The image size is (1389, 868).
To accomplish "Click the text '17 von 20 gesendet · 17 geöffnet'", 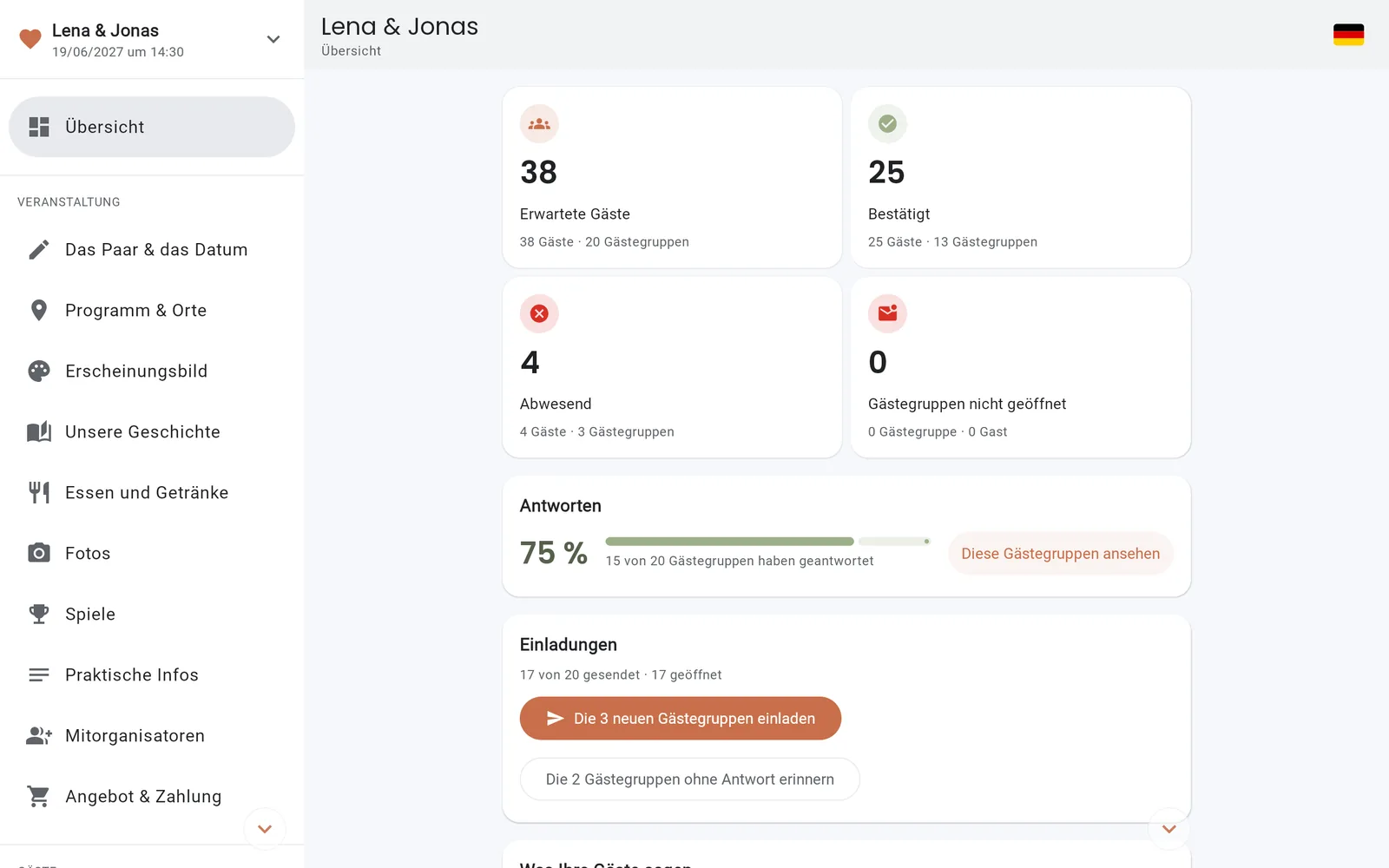I will coord(621,675).
